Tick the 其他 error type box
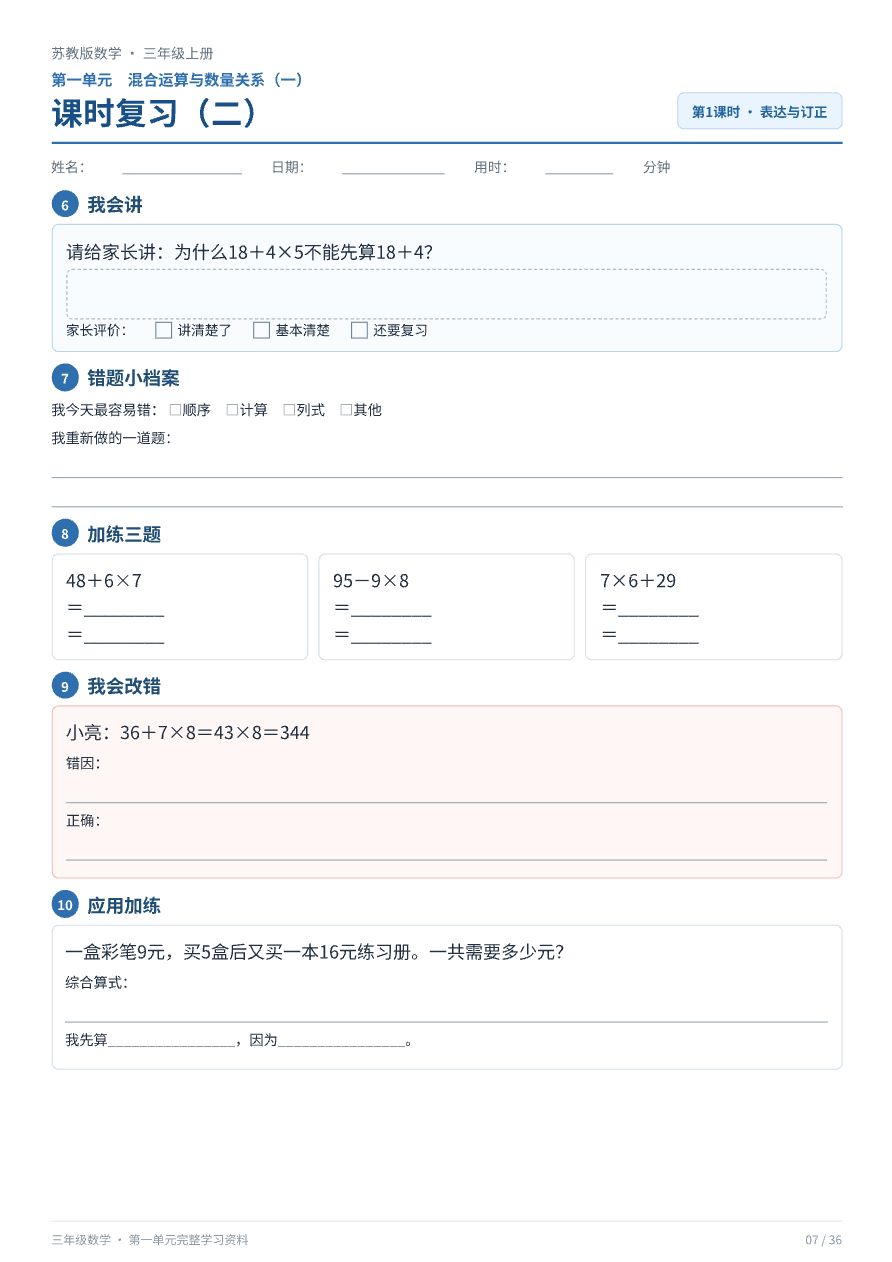 [346, 410]
